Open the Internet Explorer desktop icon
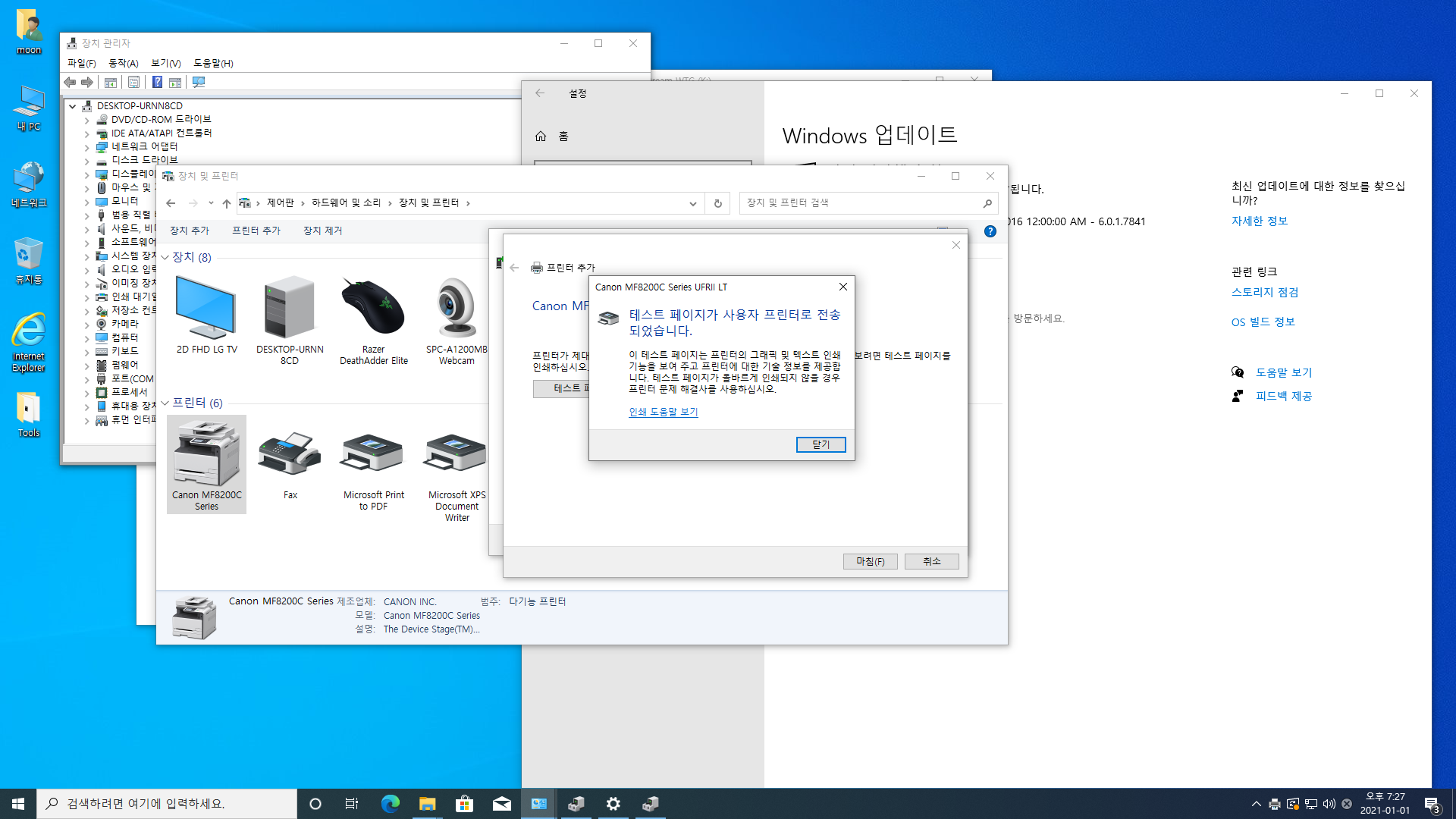Viewport: 1456px width, 819px height. tap(29, 342)
